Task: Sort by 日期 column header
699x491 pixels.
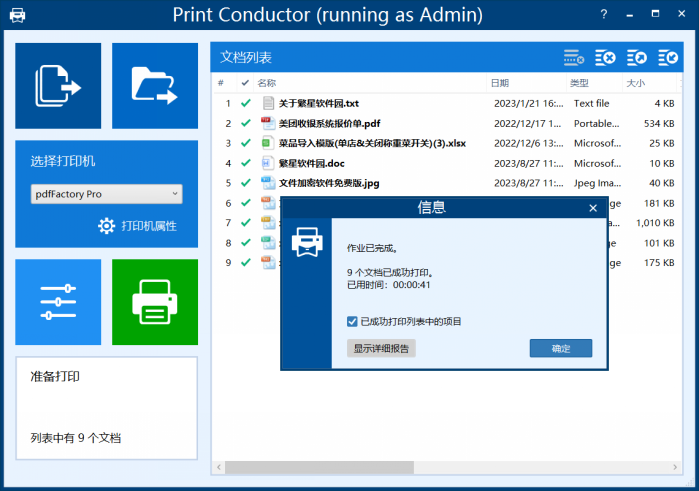Action: tap(526, 83)
